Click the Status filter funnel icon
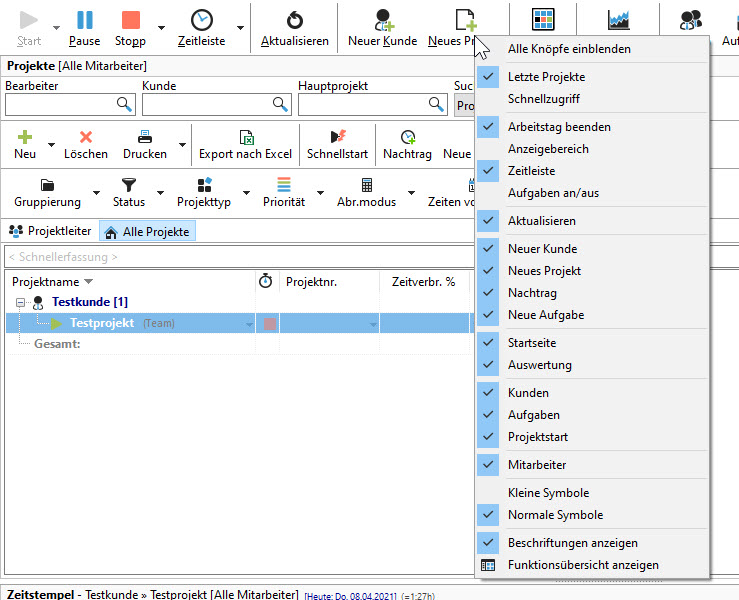This screenshot has height=600, width=739. click(x=129, y=185)
